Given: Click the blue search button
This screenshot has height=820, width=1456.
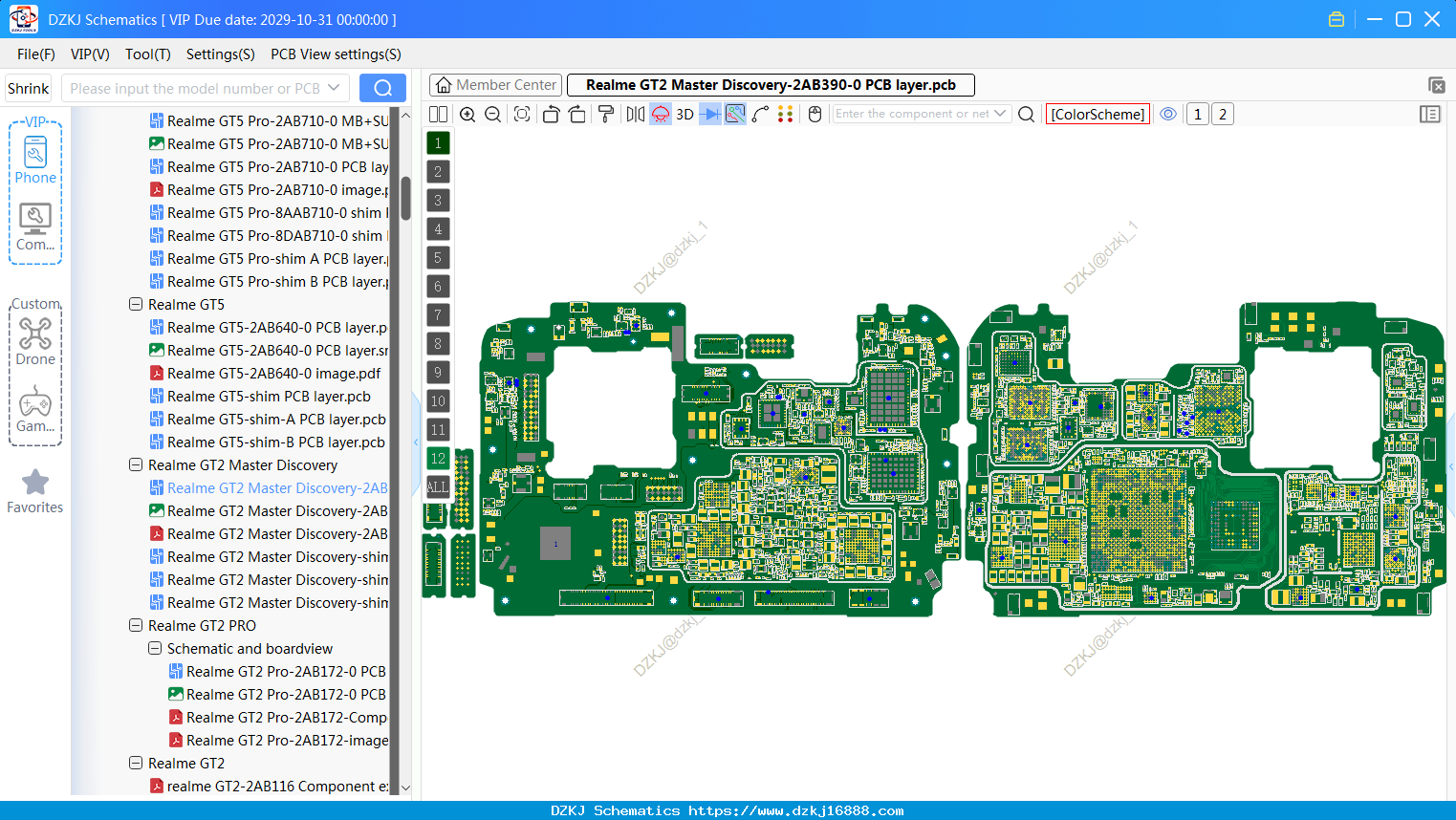Looking at the screenshot, I should tap(382, 88).
